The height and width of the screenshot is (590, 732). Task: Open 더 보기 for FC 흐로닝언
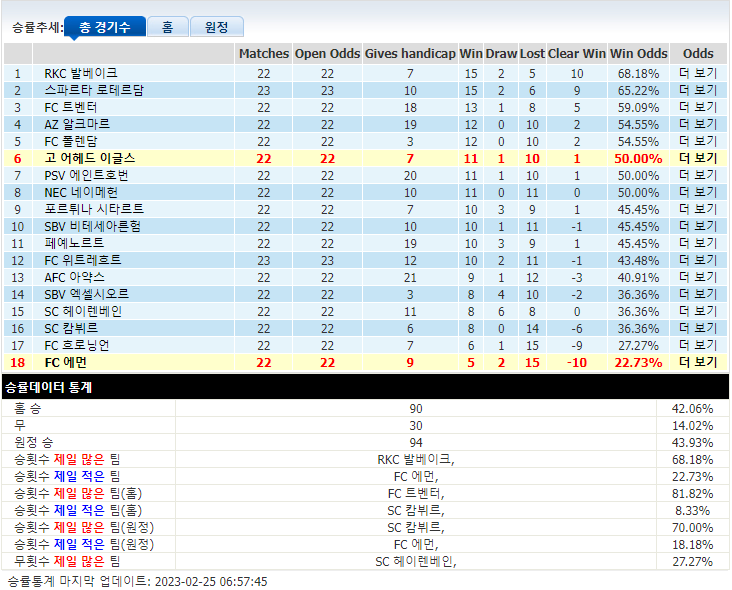(698, 345)
